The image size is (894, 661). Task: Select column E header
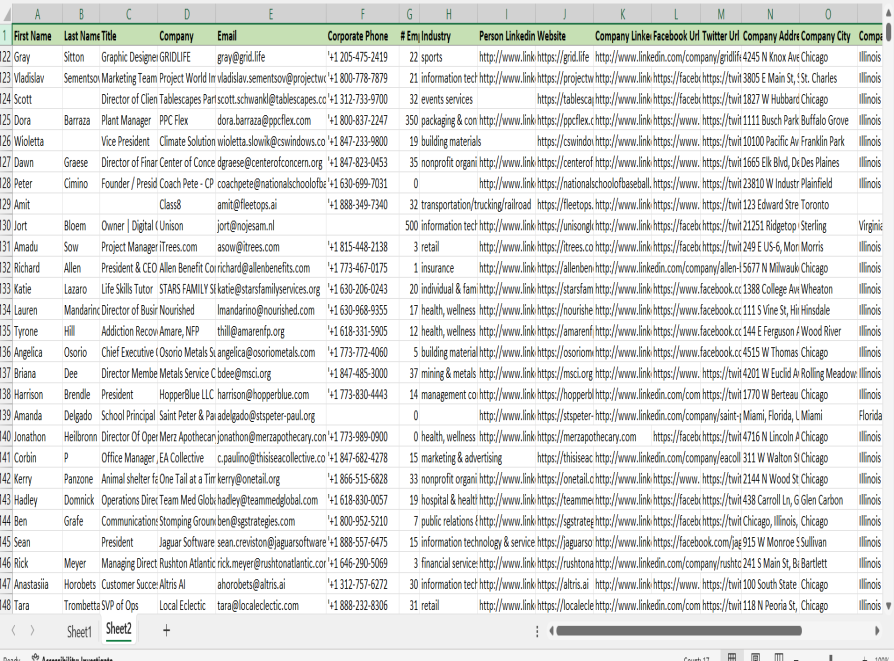[270, 14]
